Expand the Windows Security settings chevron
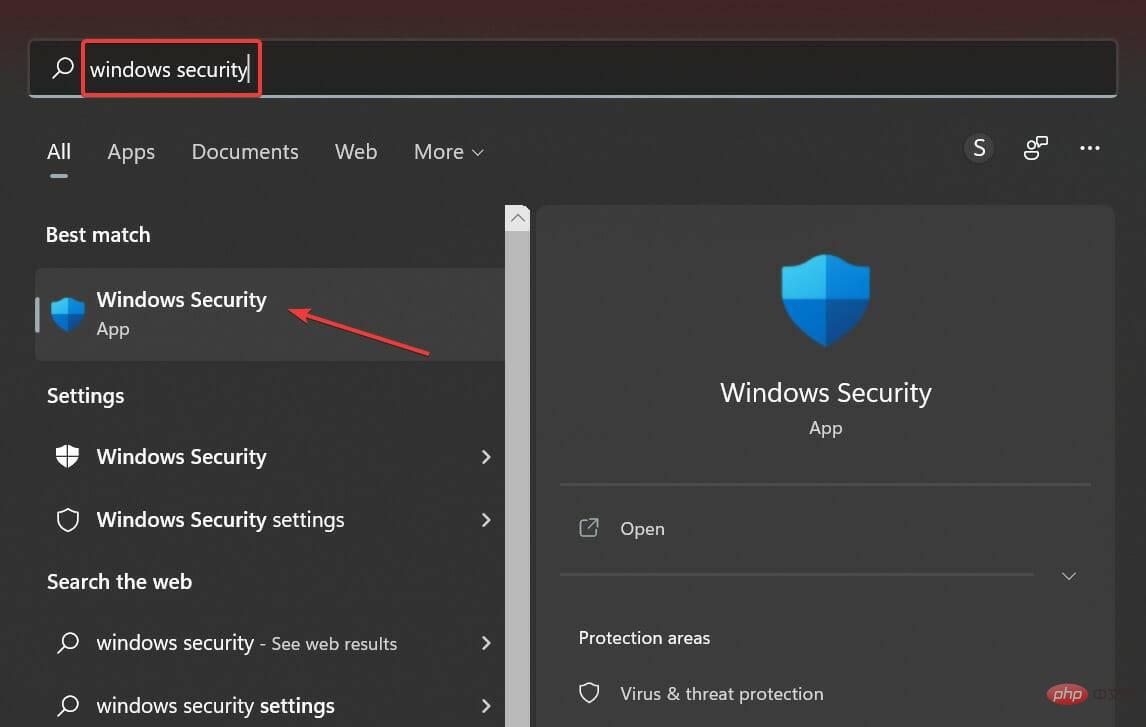The image size is (1146, 727). [x=486, y=520]
